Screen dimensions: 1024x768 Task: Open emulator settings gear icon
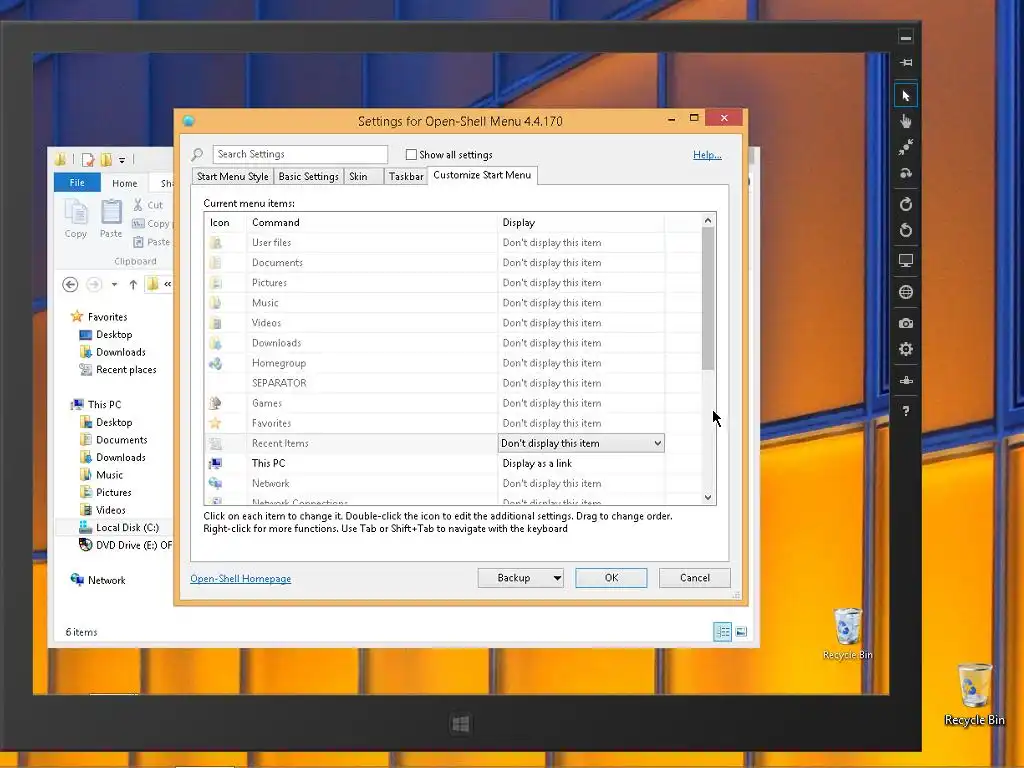click(906, 349)
